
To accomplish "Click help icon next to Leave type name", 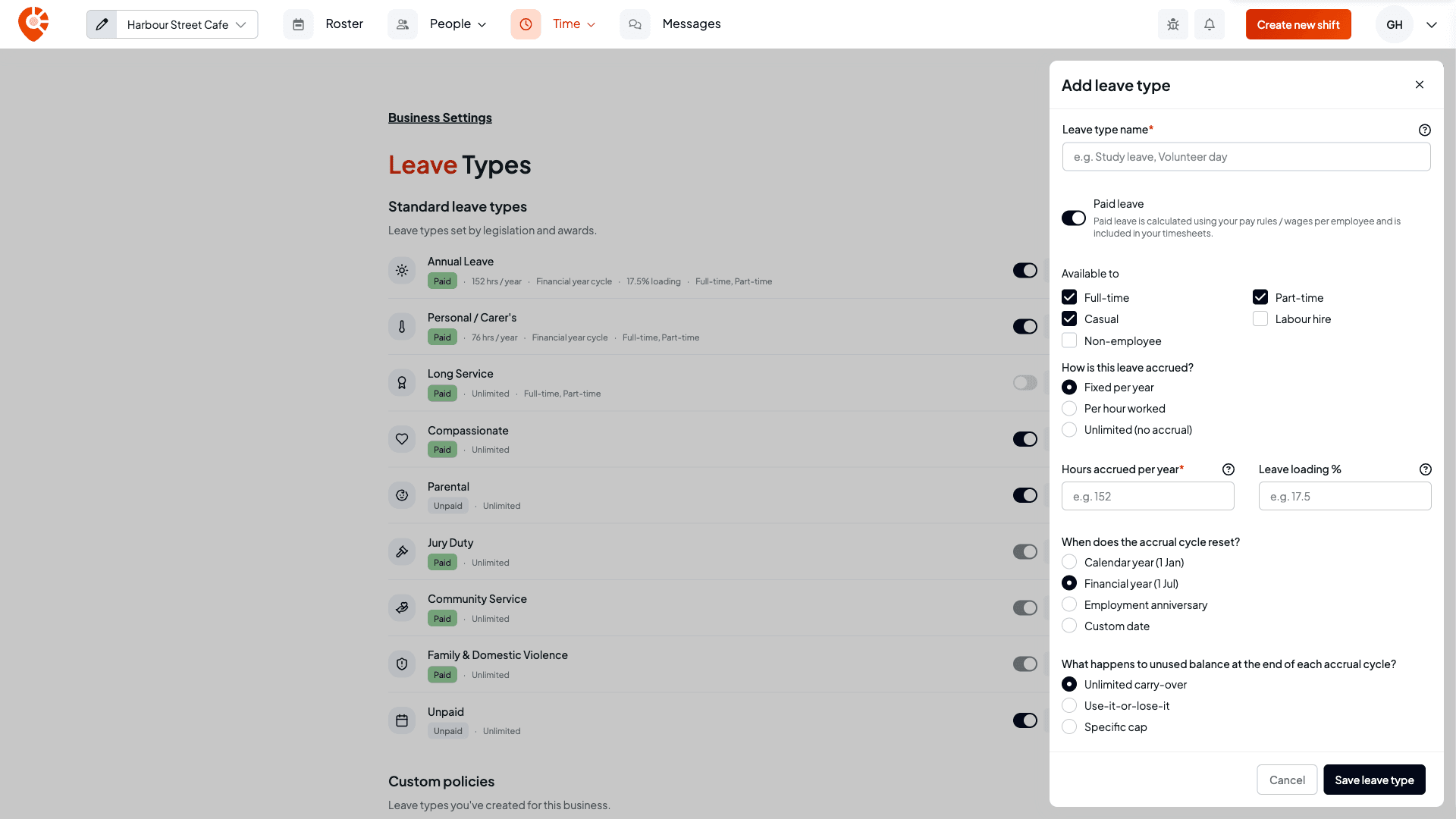I will click(x=1425, y=130).
